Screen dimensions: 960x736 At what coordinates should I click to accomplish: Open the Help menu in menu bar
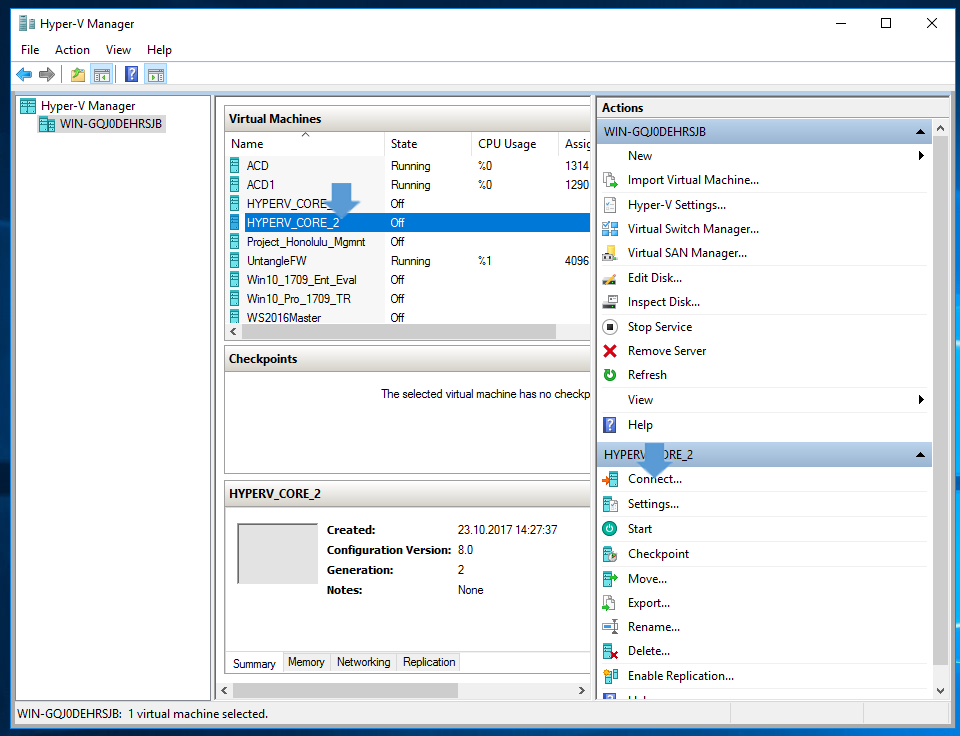pos(159,50)
